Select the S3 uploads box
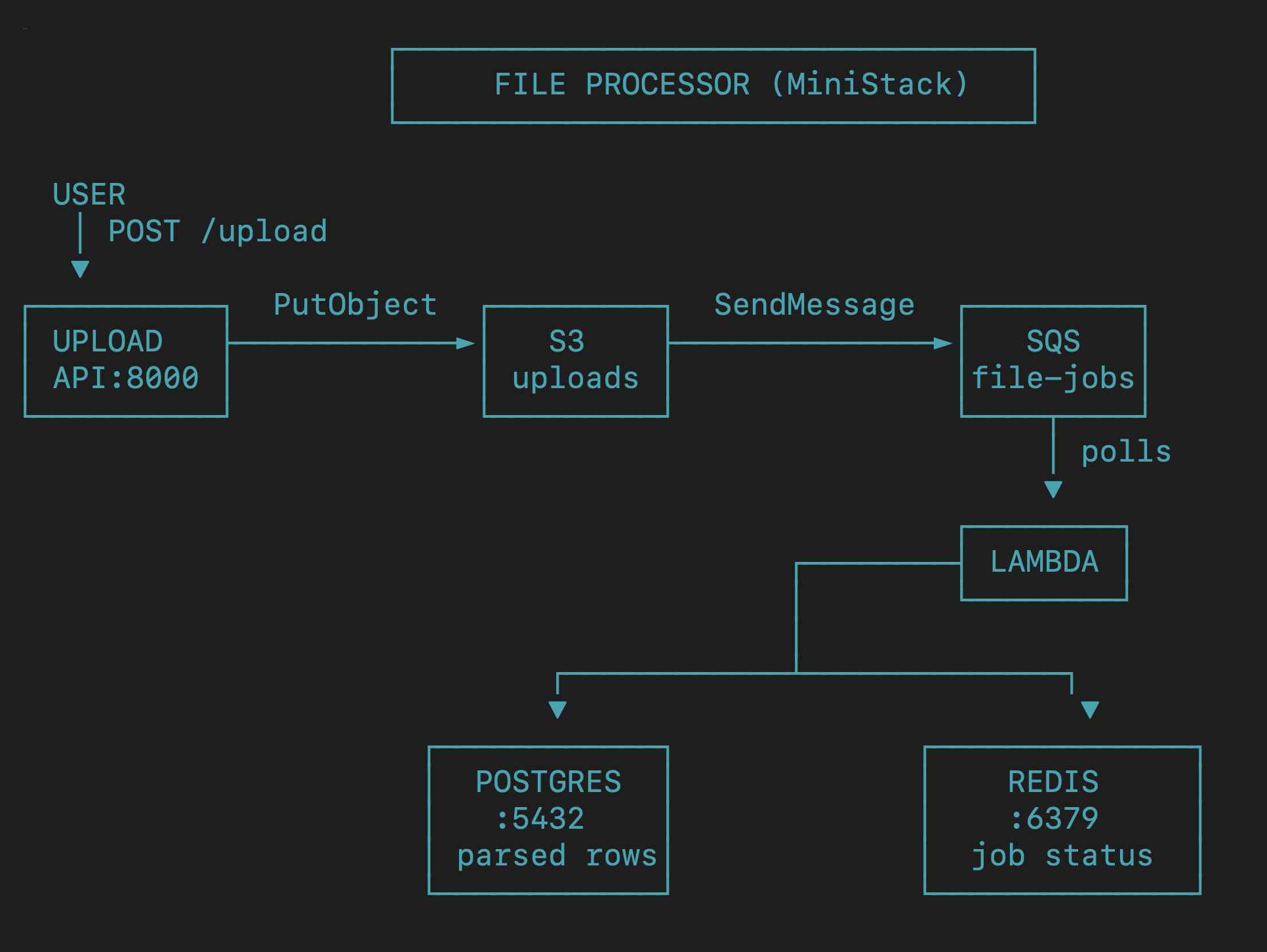 pyautogui.click(x=576, y=361)
